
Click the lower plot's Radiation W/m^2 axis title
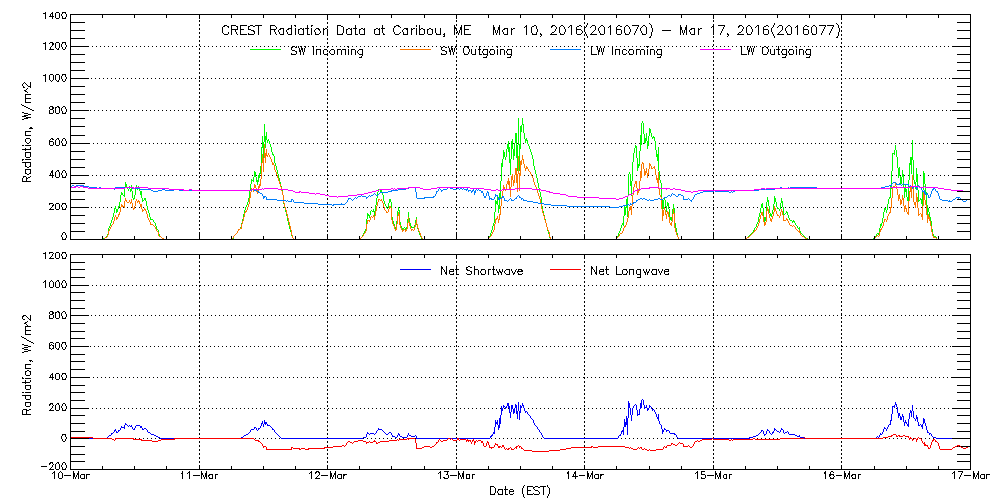(27, 360)
